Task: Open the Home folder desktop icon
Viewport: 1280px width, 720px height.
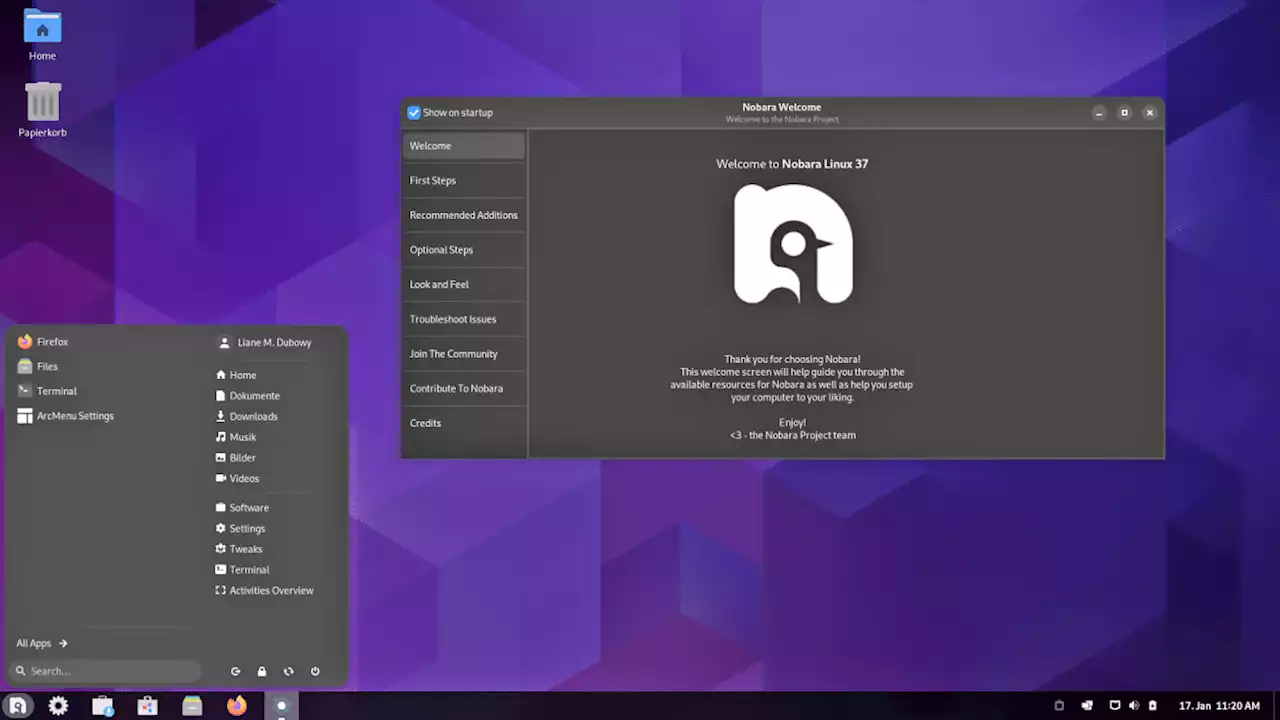Action: (42, 35)
